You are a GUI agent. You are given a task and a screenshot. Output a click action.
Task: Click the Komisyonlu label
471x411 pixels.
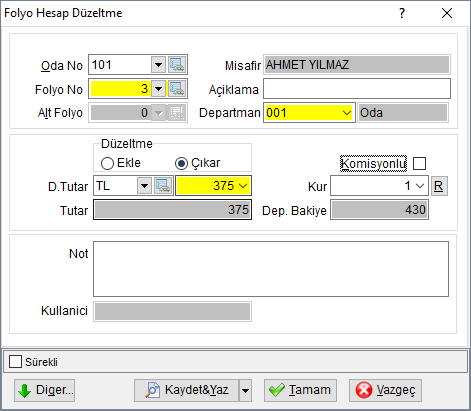pyautogui.click(x=373, y=164)
